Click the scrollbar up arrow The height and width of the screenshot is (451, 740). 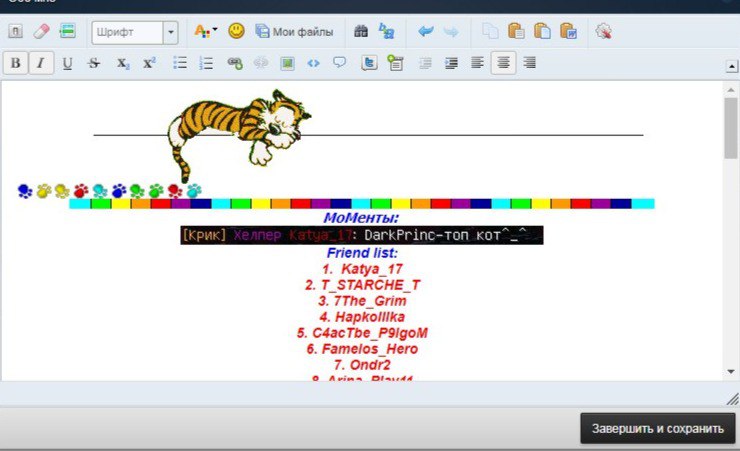[x=731, y=90]
